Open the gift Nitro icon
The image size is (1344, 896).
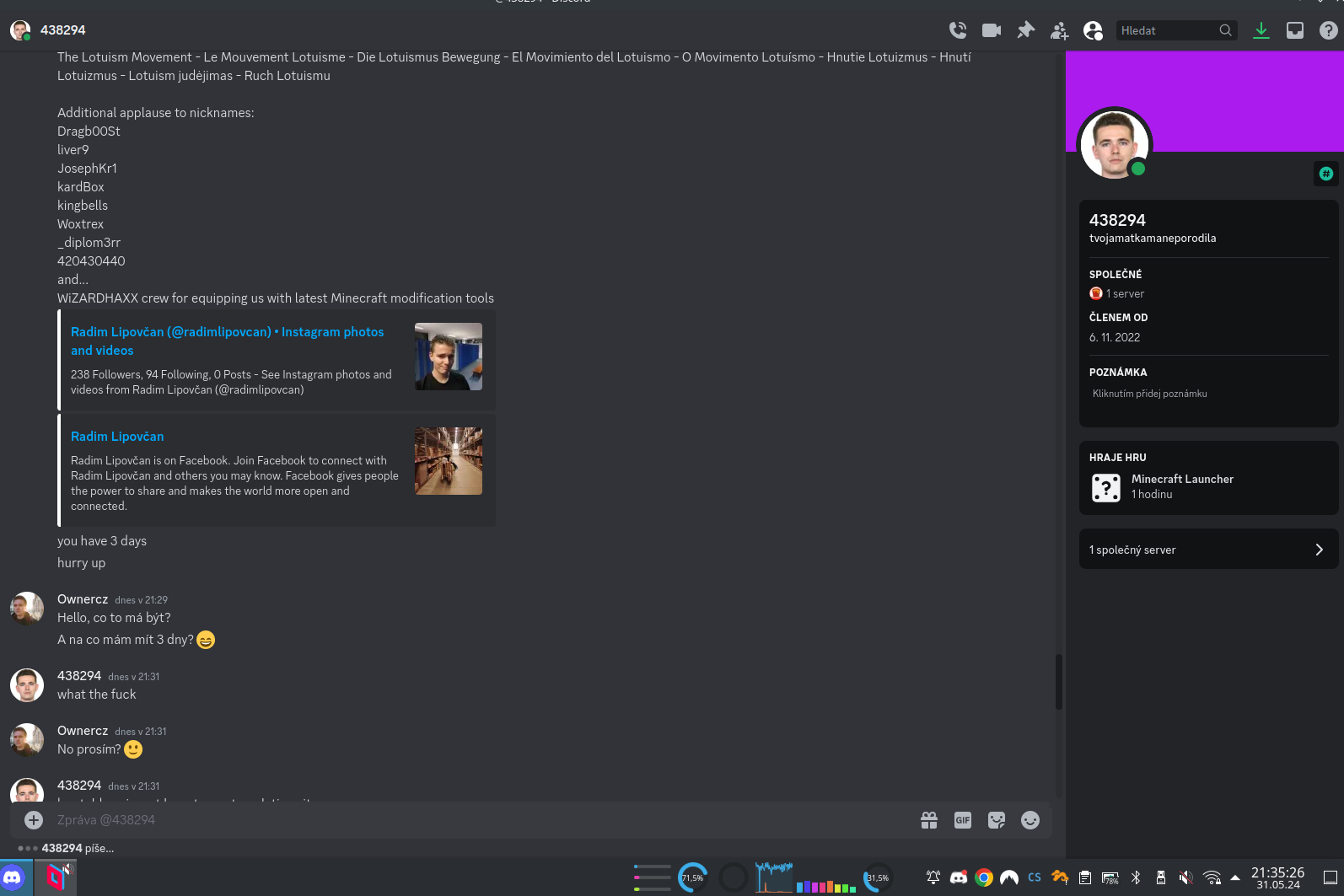click(x=929, y=820)
